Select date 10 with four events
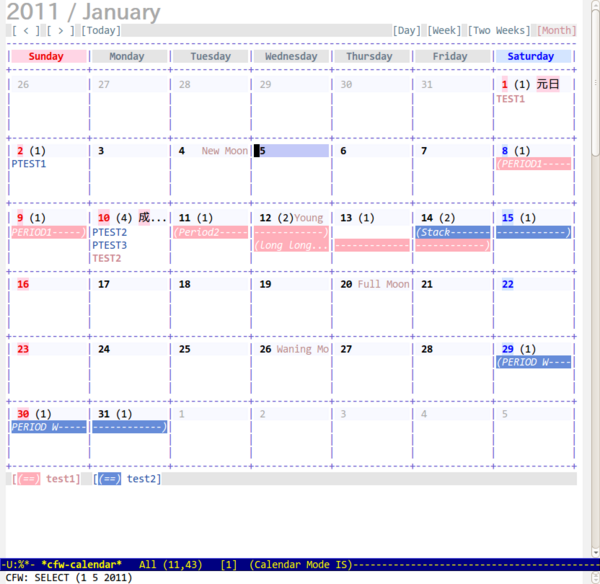This screenshot has width=600, height=584. coord(104,218)
